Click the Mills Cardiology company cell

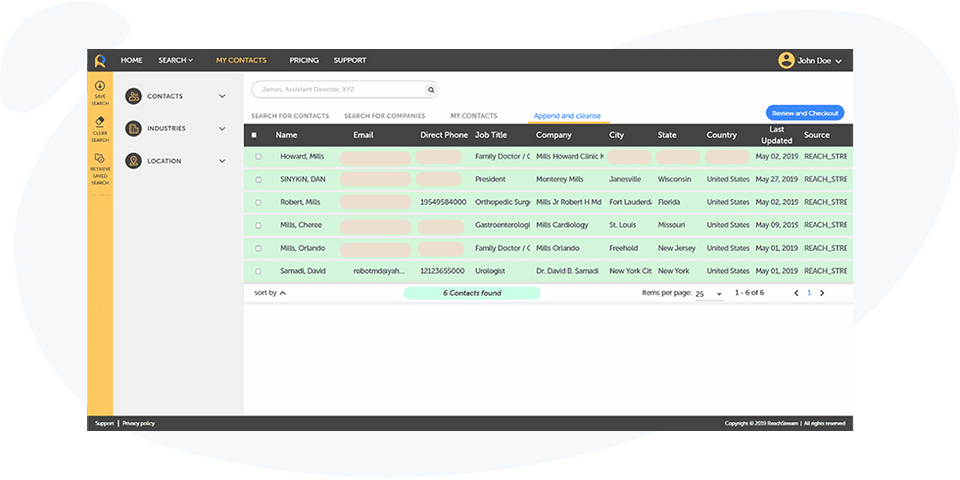coord(562,225)
